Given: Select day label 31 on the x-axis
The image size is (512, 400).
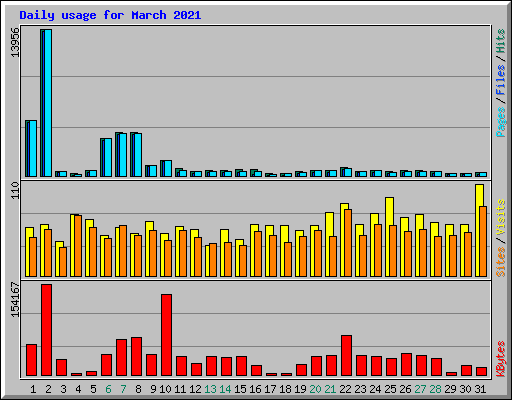Looking at the screenshot, I should point(480,389).
